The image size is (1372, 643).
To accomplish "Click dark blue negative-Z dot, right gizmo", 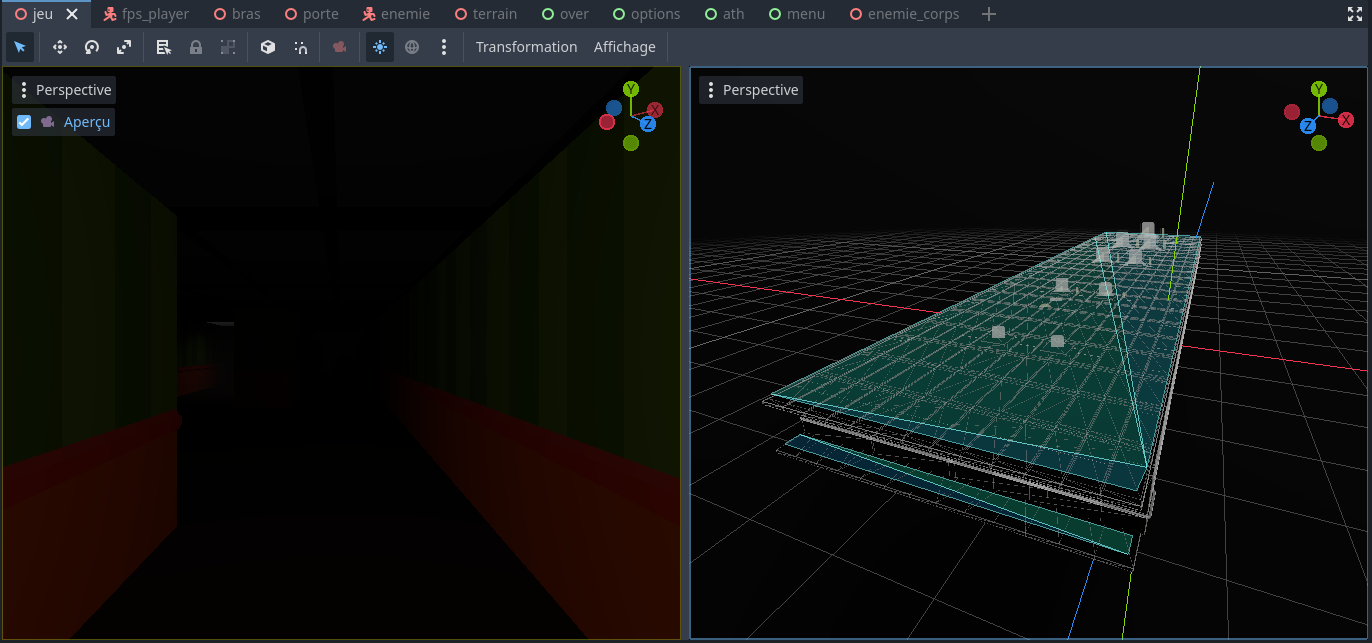I will click(x=1330, y=105).
